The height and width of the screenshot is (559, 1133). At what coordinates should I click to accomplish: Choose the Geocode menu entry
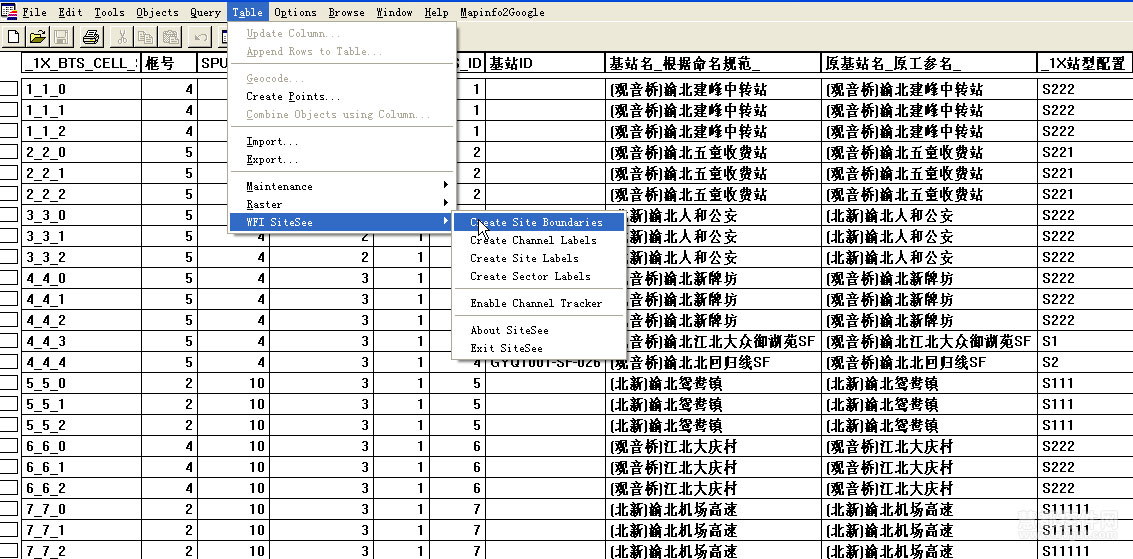(x=342, y=78)
